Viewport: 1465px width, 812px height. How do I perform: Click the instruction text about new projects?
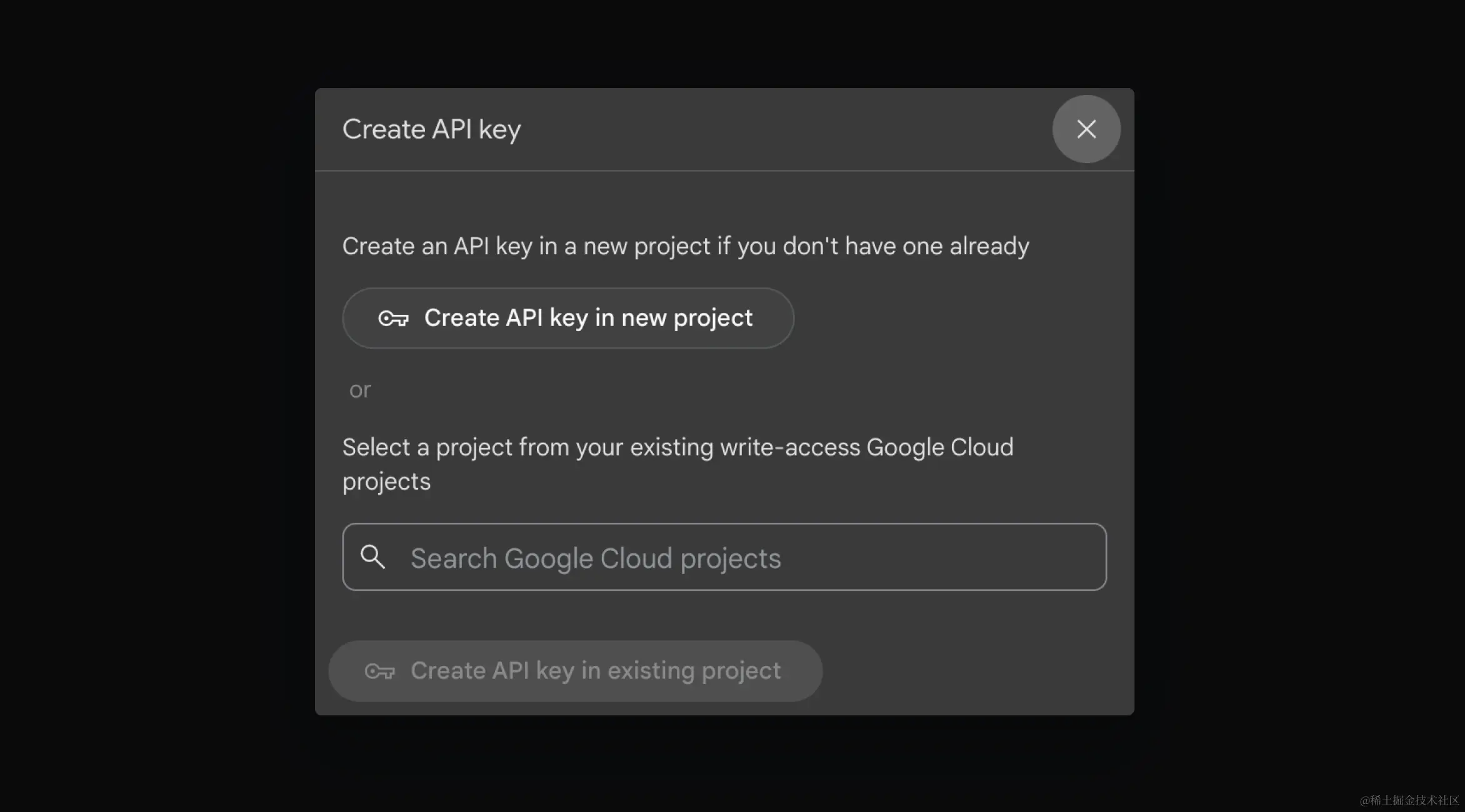pyautogui.click(x=685, y=245)
